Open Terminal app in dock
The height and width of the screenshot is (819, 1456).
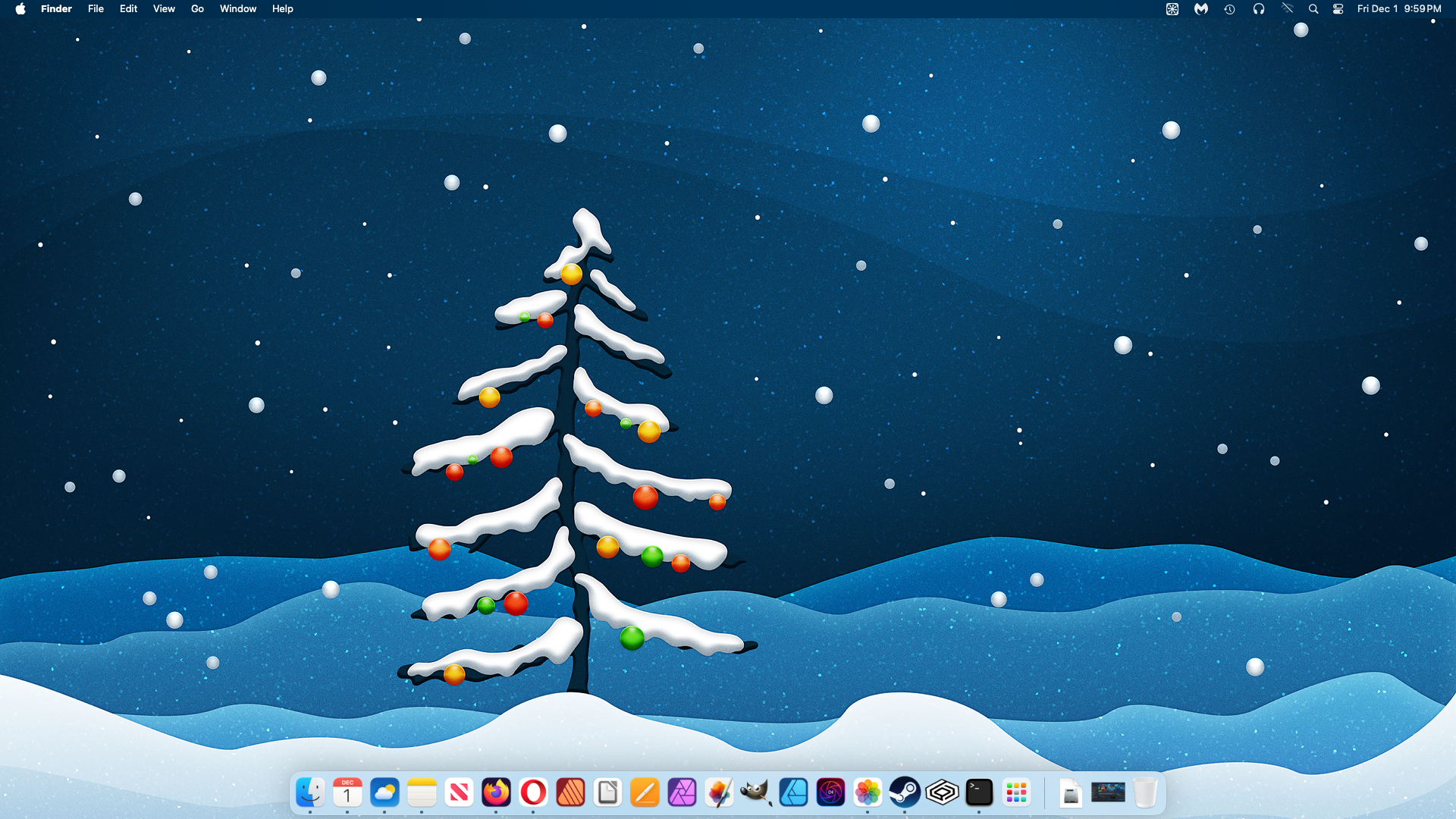(x=979, y=792)
